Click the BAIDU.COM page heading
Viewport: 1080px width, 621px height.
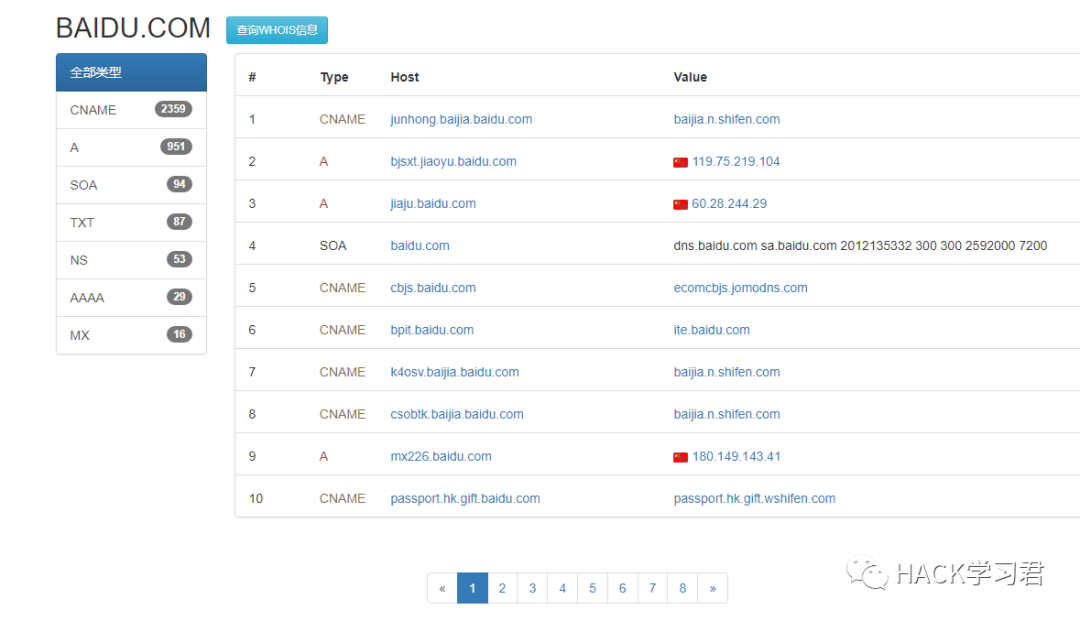pyautogui.click(x=133, y=28)
